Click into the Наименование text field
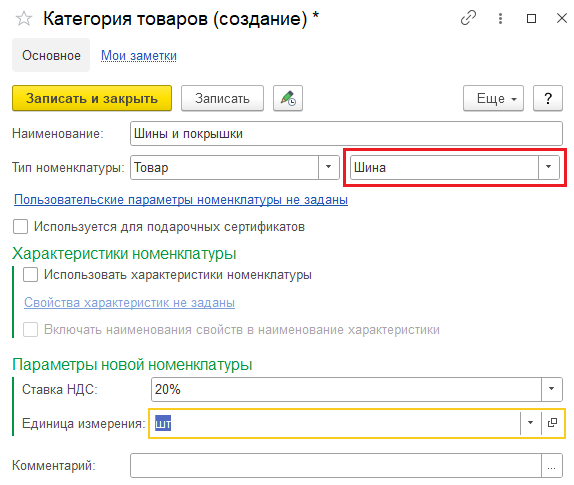Image resolution: width=574 pixels, height=485 pixels. [x=346, y=134]
